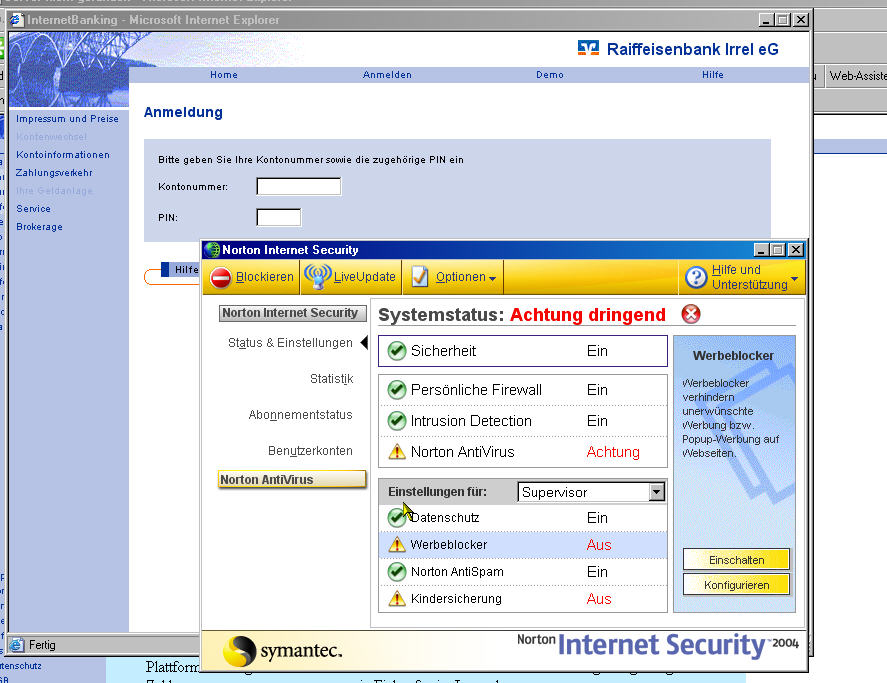This screenshot has height=683, width=887.
Task: Select Status & Einstellungen in sidebar
Action: click(x=290, y=343)
